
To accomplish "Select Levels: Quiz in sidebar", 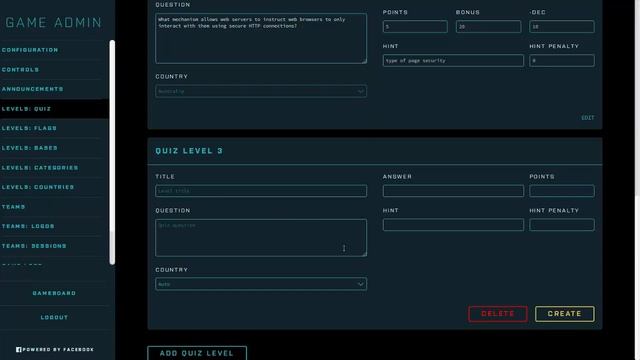I will 26,109.
